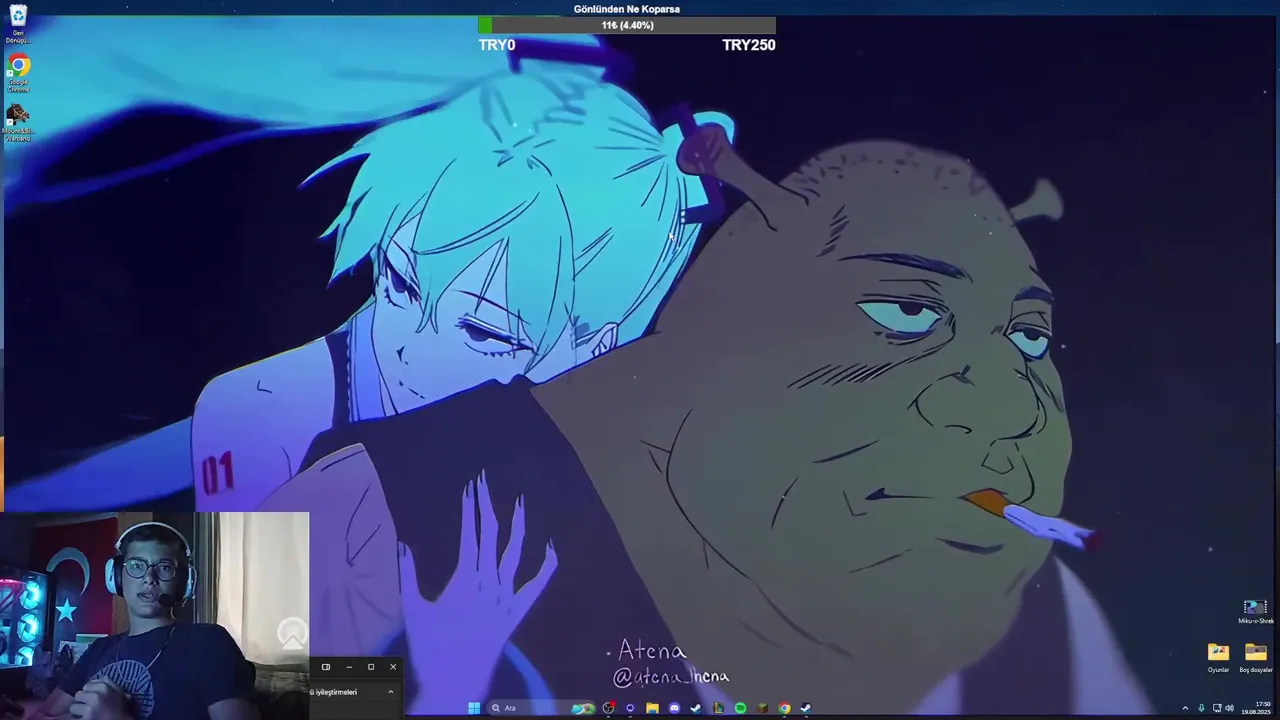This screenshot has height=720, width=1280.
Task: Open the Miku-x-Shrek video file
Action: click(1255, 612)
